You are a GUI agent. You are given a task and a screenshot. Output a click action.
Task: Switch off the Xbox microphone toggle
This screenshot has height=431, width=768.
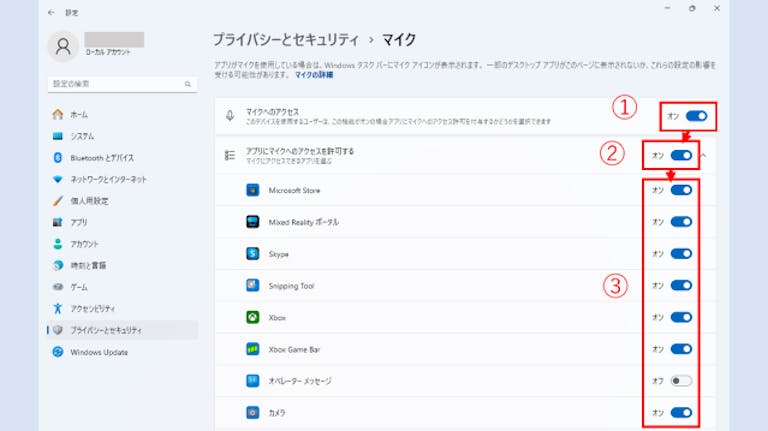coord(681,317)
